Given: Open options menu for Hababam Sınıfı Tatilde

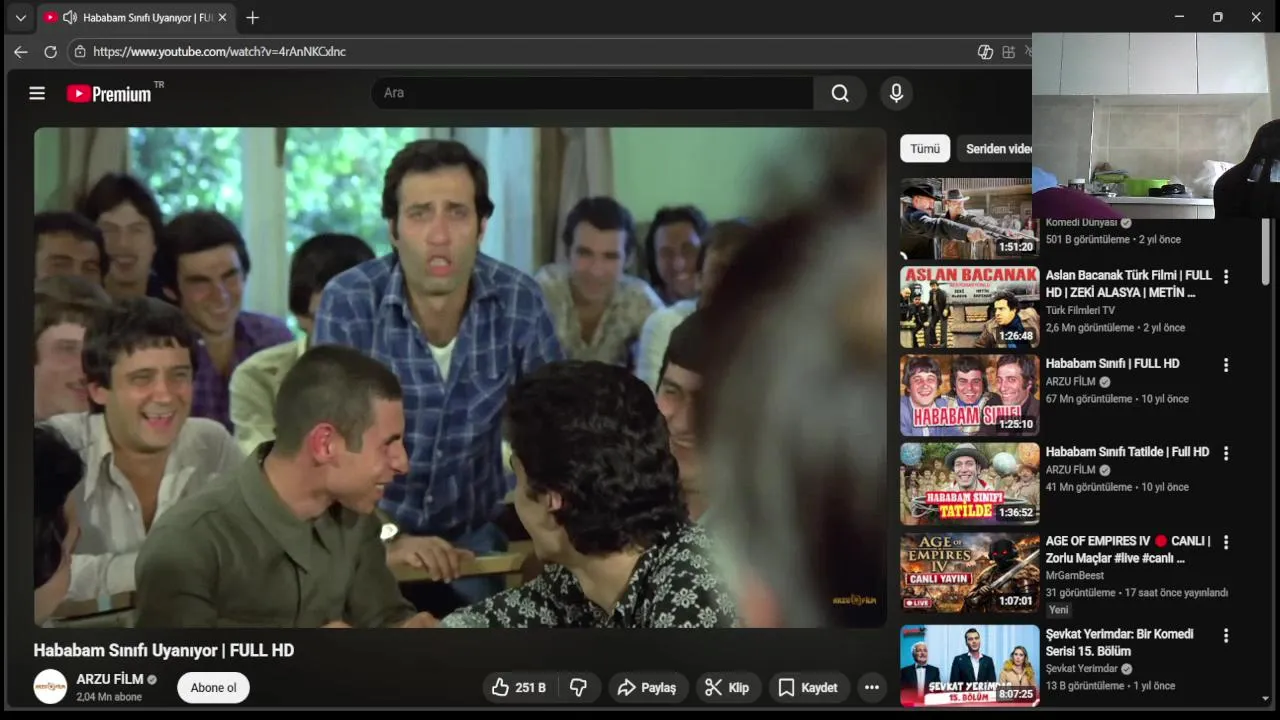Looking at the screenshot, I should 1226,453.
